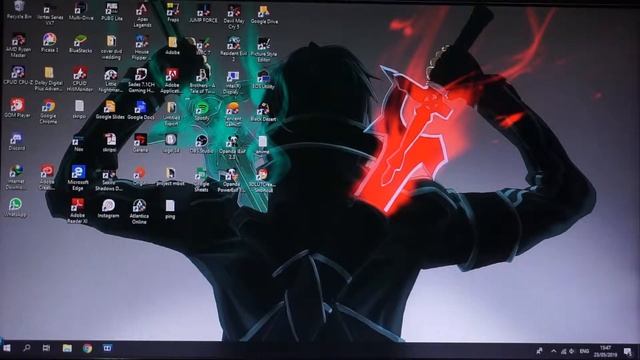
Task: Launch Atlantica Online shortcut
Action: [139, 212]
